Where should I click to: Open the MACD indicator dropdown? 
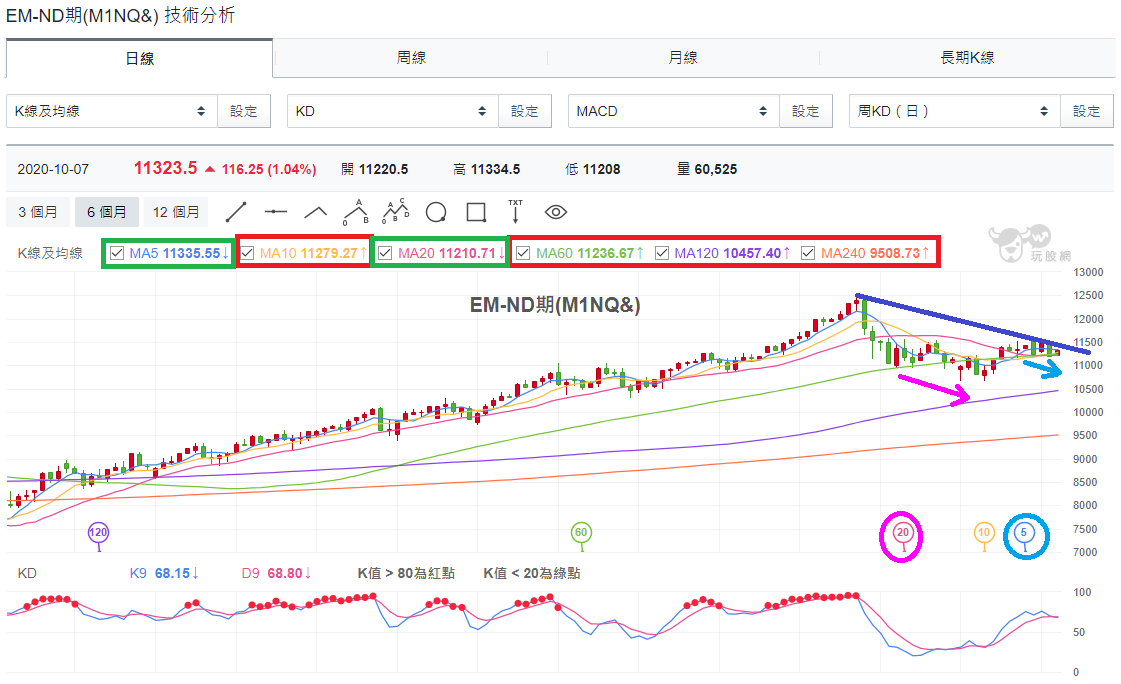tap(673, 111)
